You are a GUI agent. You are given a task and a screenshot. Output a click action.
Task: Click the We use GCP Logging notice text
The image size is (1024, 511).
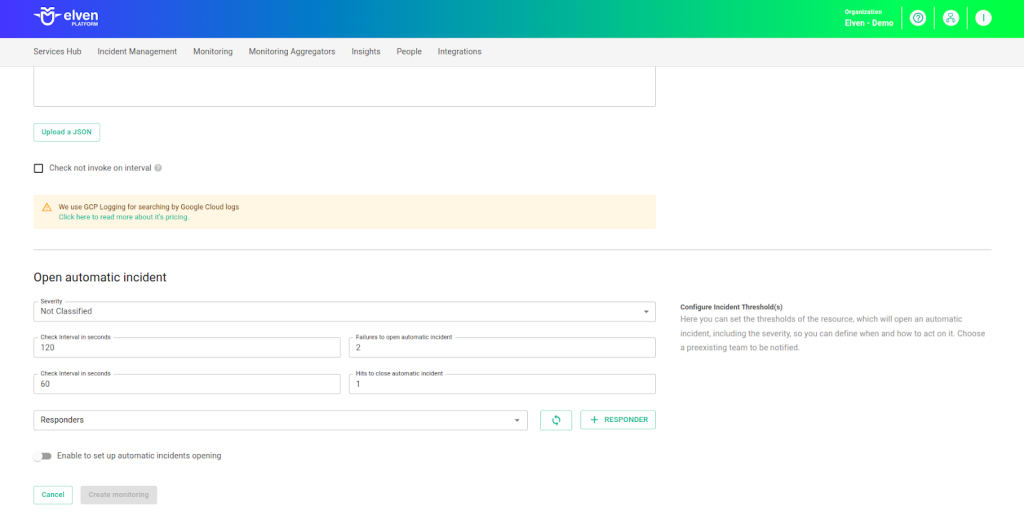pos(149,206)
